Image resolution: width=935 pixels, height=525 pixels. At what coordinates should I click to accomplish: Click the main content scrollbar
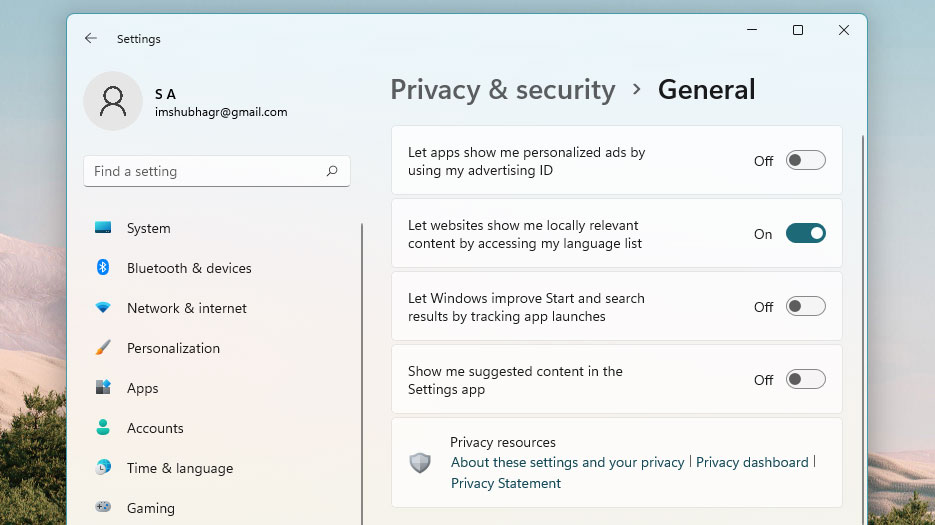pos(863,328)
